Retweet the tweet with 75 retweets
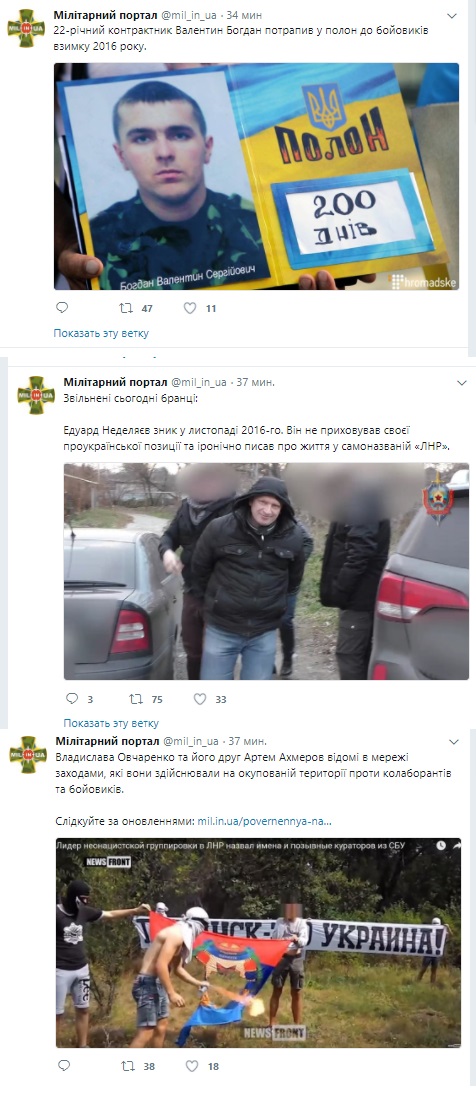The height and width of the screenshot is (1100, 476). (136, 699)
